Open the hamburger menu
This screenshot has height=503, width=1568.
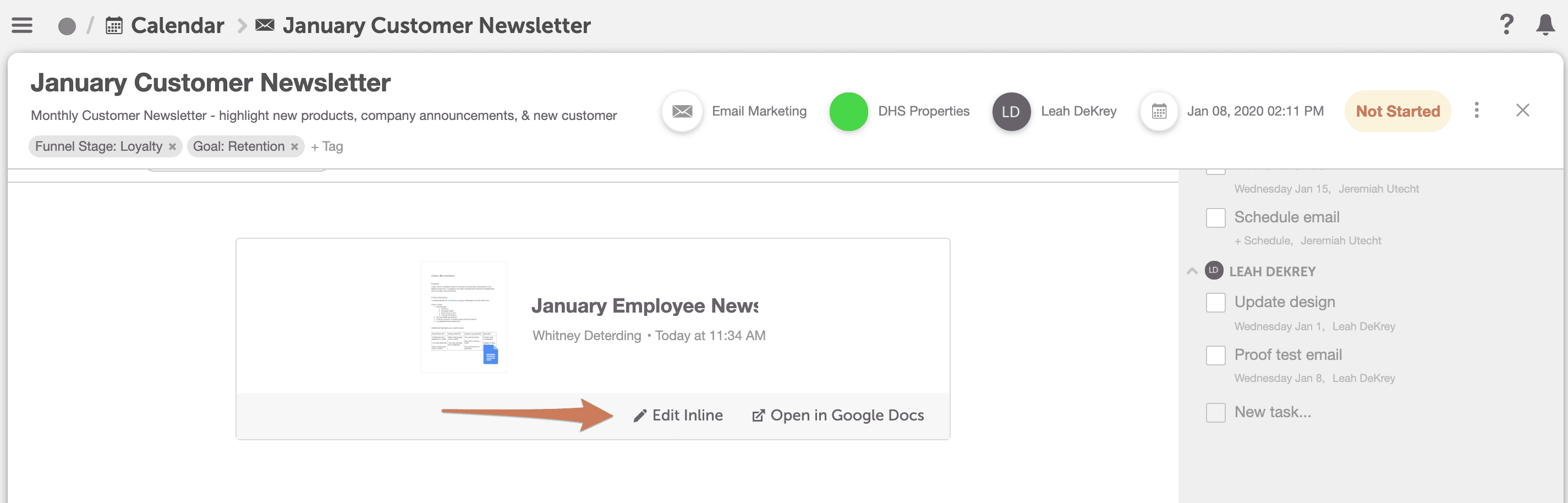22,25
